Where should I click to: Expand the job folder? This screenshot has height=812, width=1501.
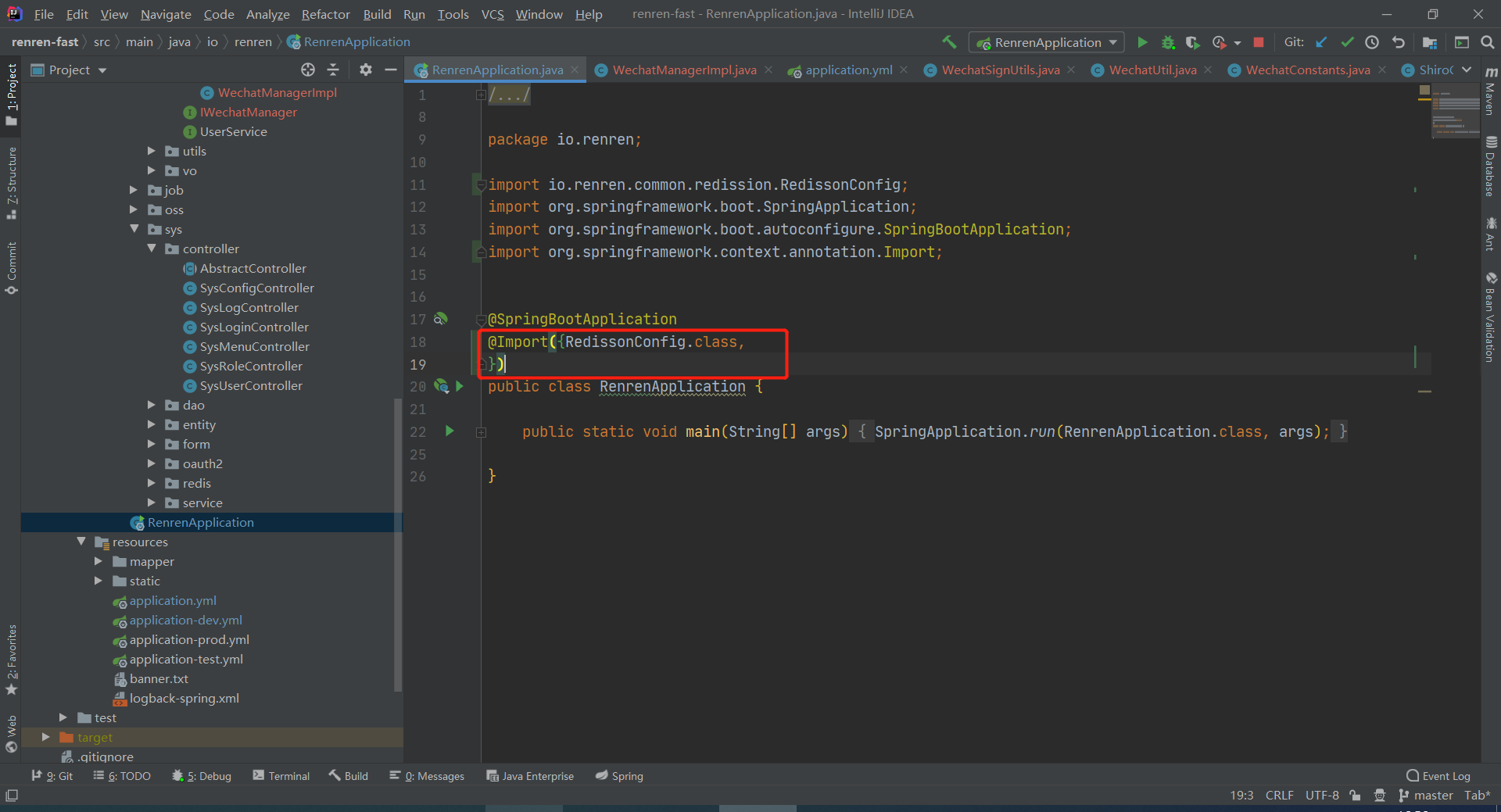tap(134, 190)
